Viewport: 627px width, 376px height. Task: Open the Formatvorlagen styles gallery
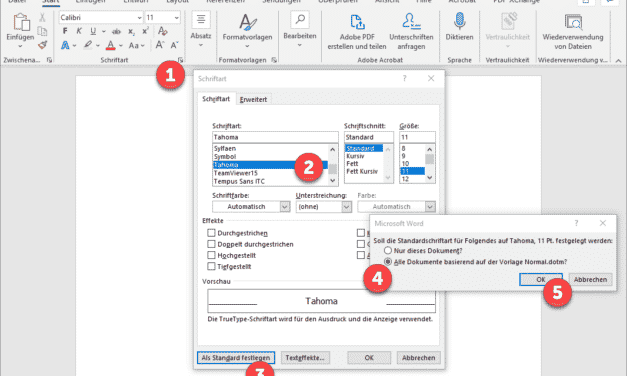pos(248,30)
